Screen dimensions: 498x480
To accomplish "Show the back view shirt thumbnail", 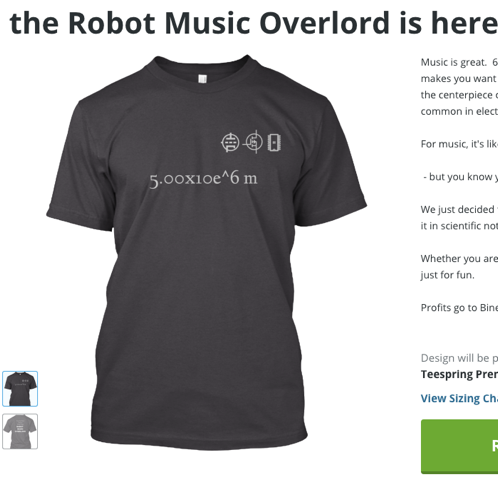I will pyautogui.click(x=20, y=431).
